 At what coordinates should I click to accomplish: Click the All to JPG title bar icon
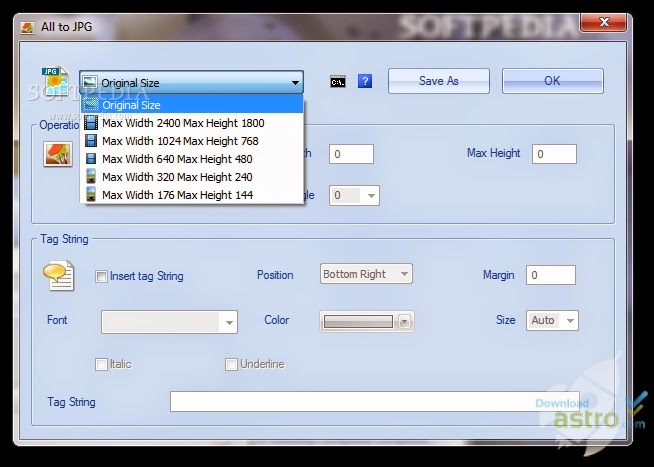27,28
